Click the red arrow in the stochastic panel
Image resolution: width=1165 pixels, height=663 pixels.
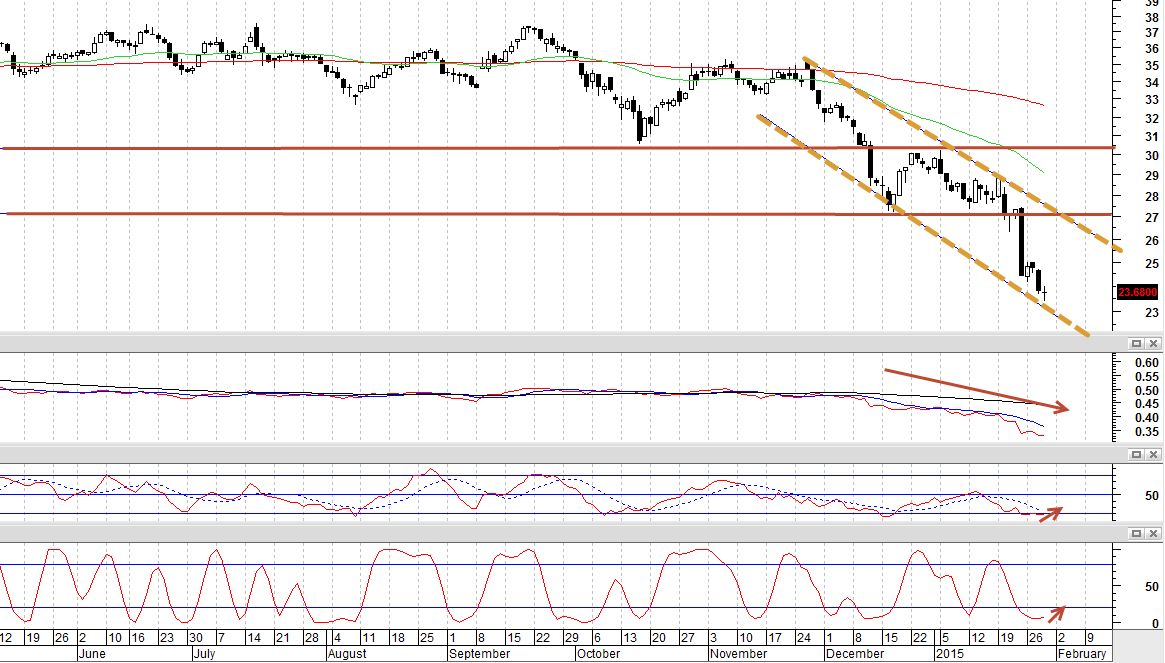tap(1057, 614)
